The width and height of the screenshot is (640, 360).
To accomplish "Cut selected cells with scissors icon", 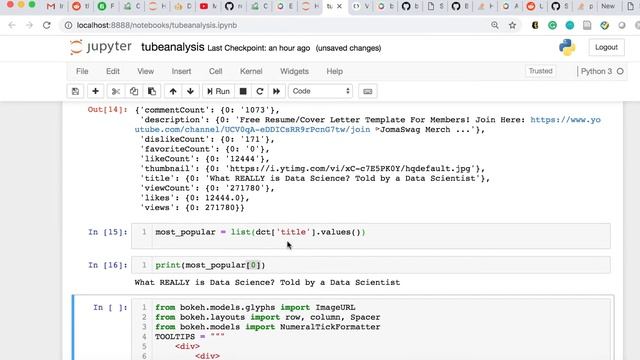I will (x=116, y=91).
